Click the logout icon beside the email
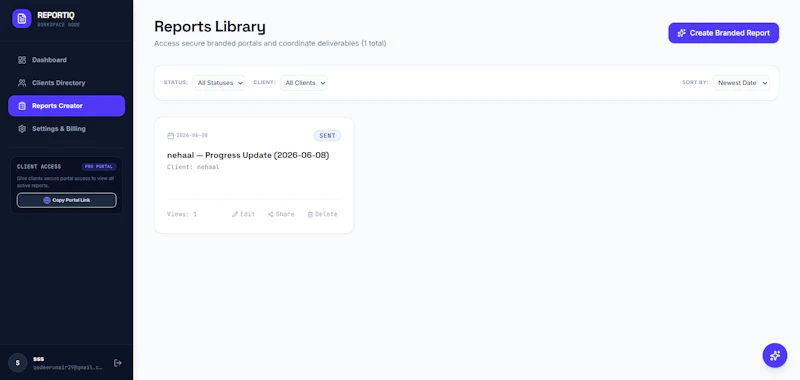This screenshot has width=800, height=380. 118,363
